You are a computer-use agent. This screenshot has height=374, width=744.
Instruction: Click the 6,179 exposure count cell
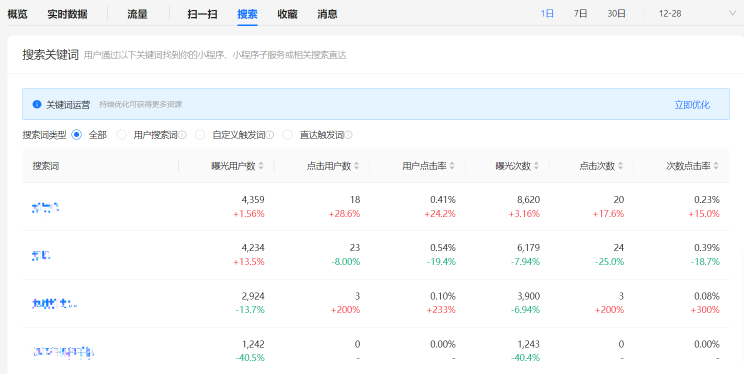(x=529, y=248)
